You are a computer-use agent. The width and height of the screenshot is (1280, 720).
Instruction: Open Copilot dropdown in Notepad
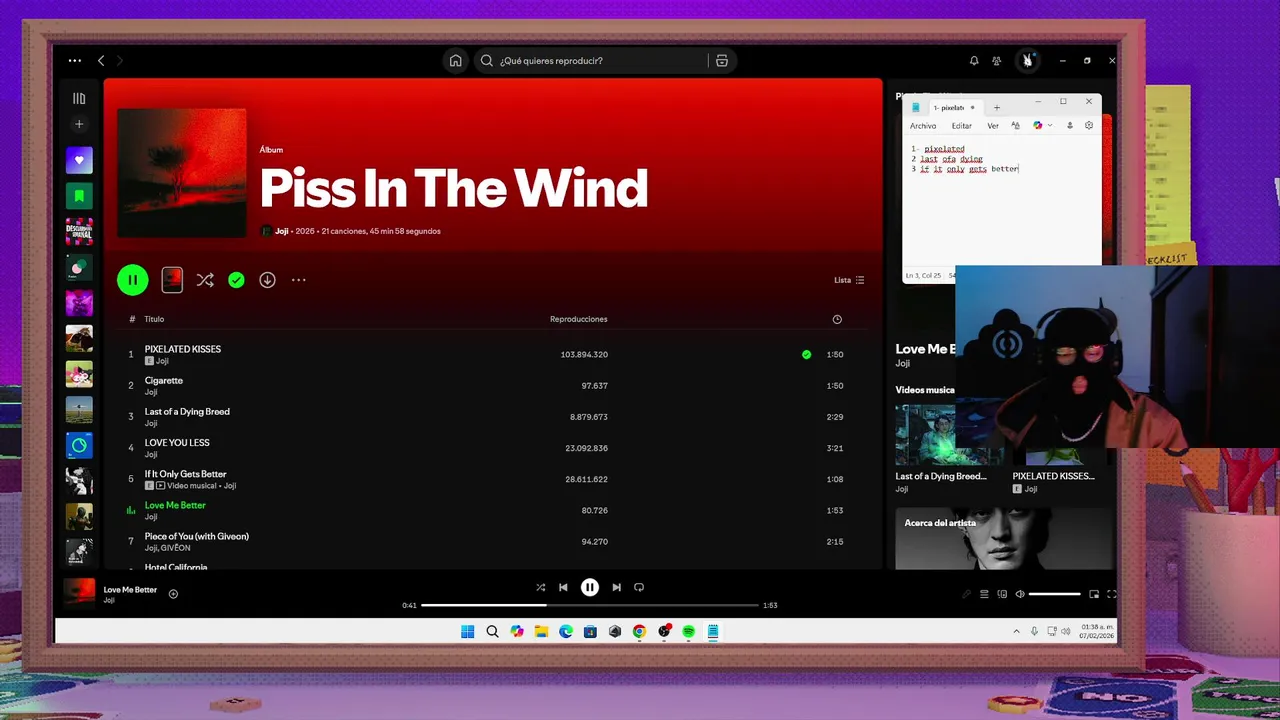click(1043, 126)
